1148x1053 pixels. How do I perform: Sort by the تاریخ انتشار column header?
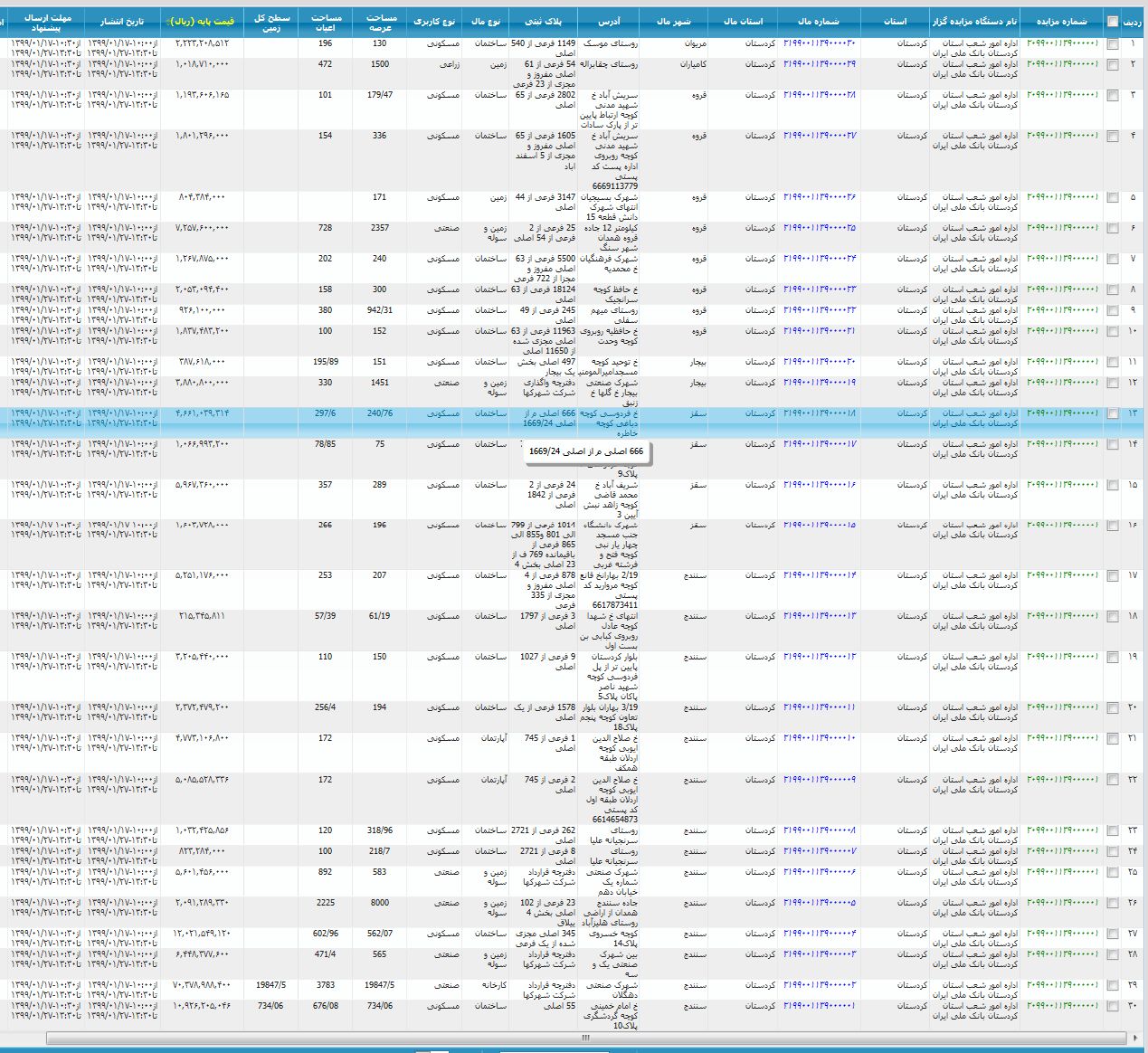pyautogui.click(x=122, y=22)
